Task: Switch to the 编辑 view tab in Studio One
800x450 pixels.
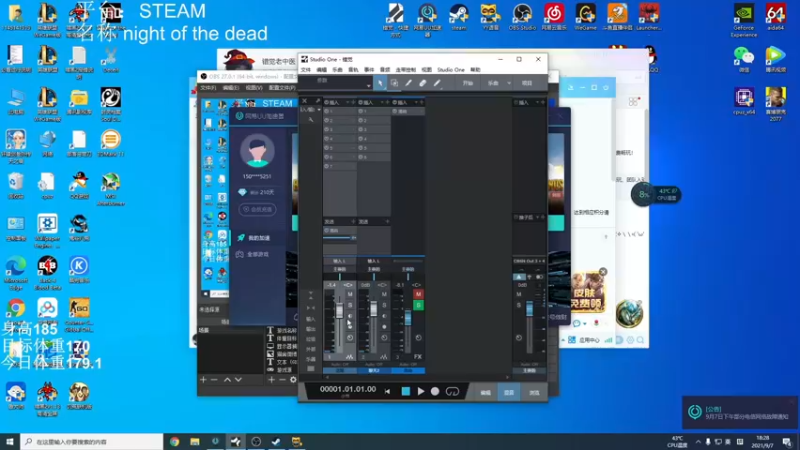Action: click(x=485, y=392)
